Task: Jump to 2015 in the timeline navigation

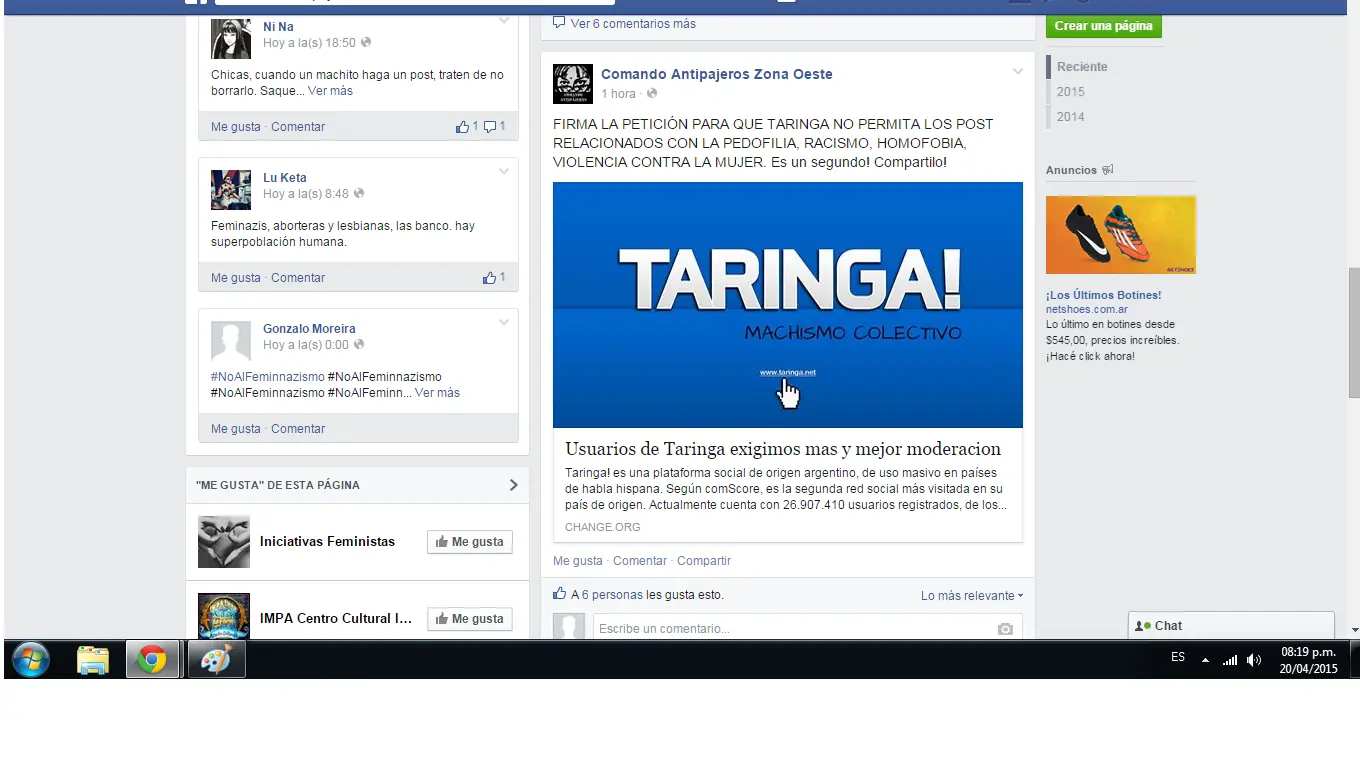Action: coord(1071,92)
